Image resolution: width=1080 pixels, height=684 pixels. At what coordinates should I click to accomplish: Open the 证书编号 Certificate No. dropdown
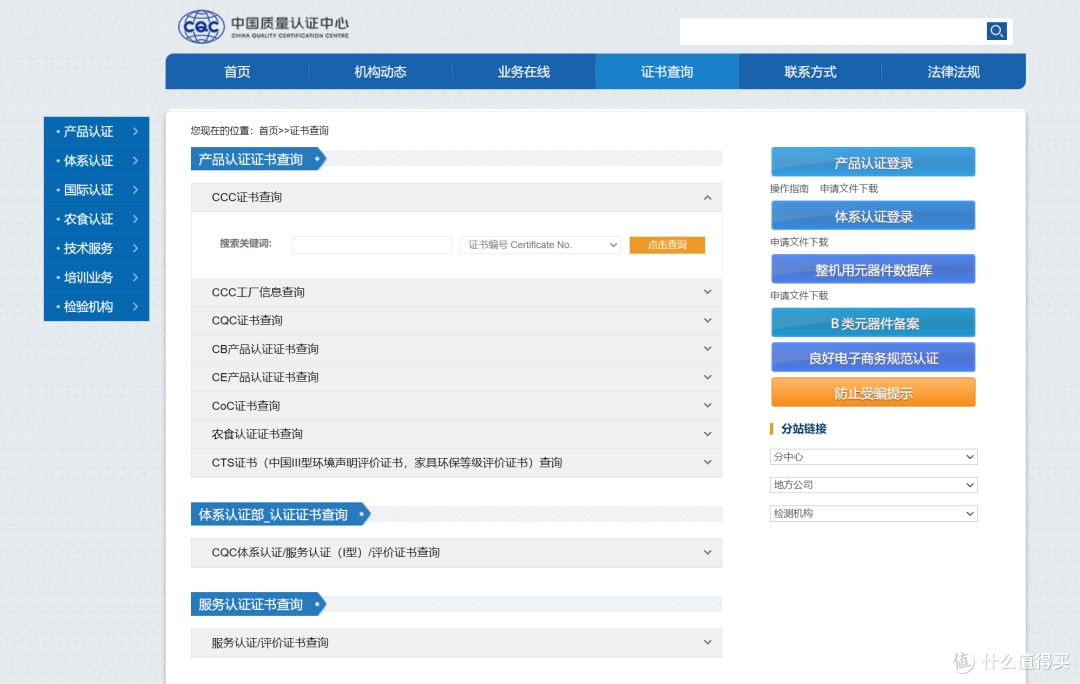541,245
